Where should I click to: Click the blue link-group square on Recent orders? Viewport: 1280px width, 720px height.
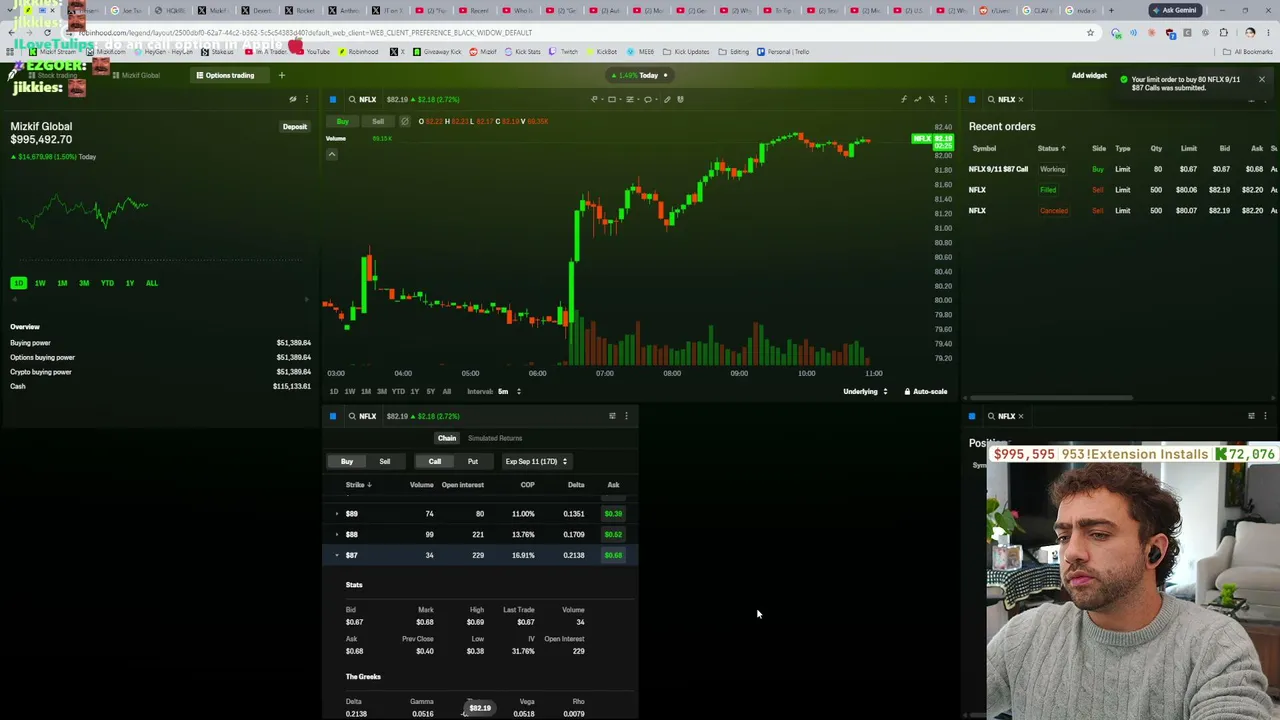click(972, 99)
